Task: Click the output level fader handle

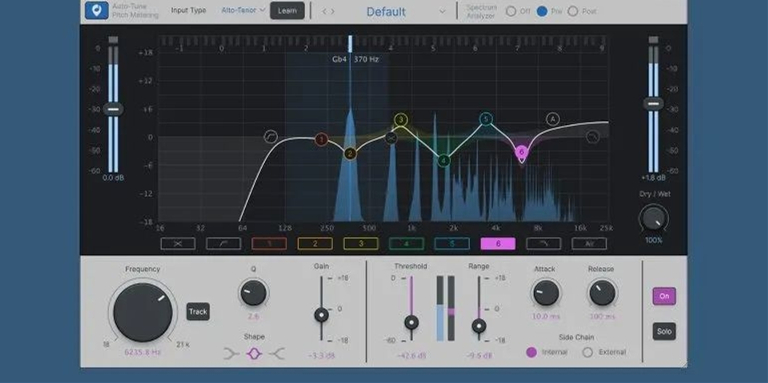Action: [653, 103]
